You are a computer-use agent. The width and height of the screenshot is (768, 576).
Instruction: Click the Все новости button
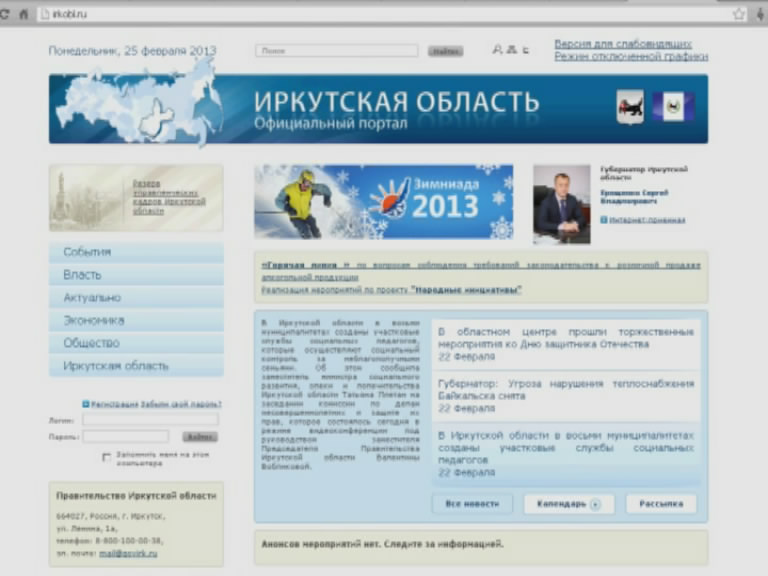point(472,504)
